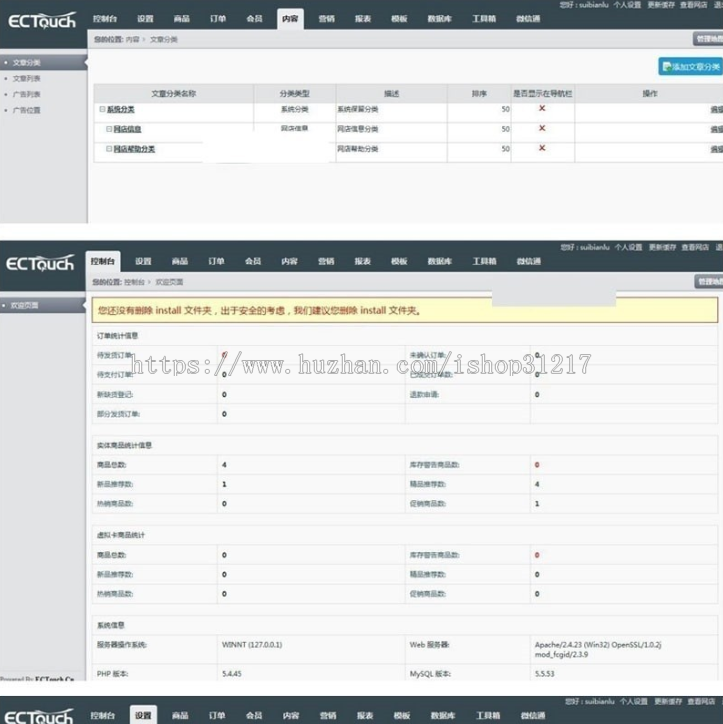
Task: Click the sort value 50 in the 网店帮助分类 row
Action: click(x=506, y=149)
